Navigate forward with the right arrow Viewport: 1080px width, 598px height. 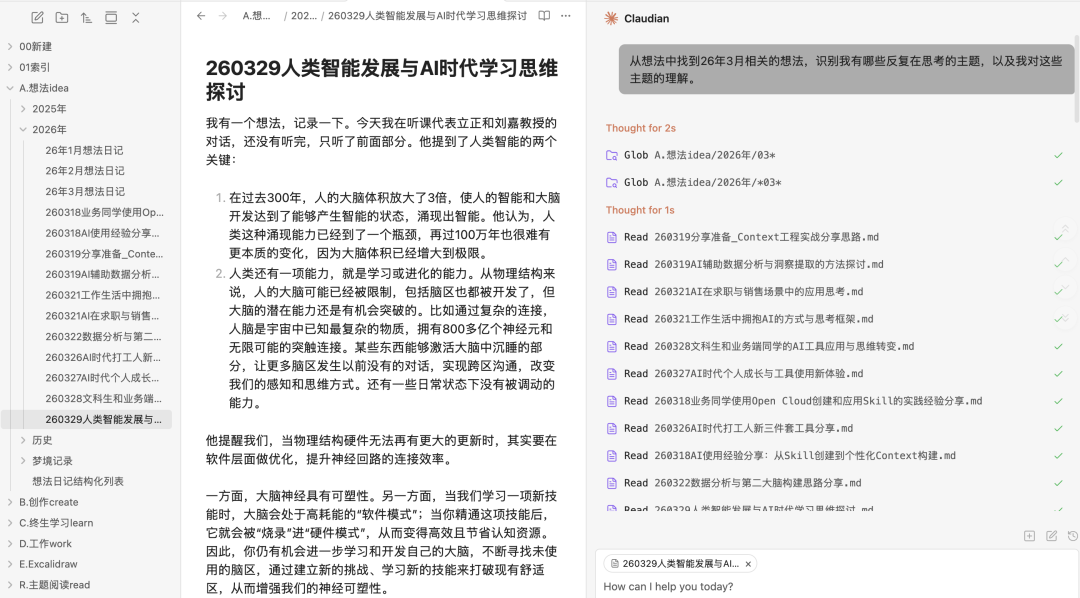tap(222, 16)
